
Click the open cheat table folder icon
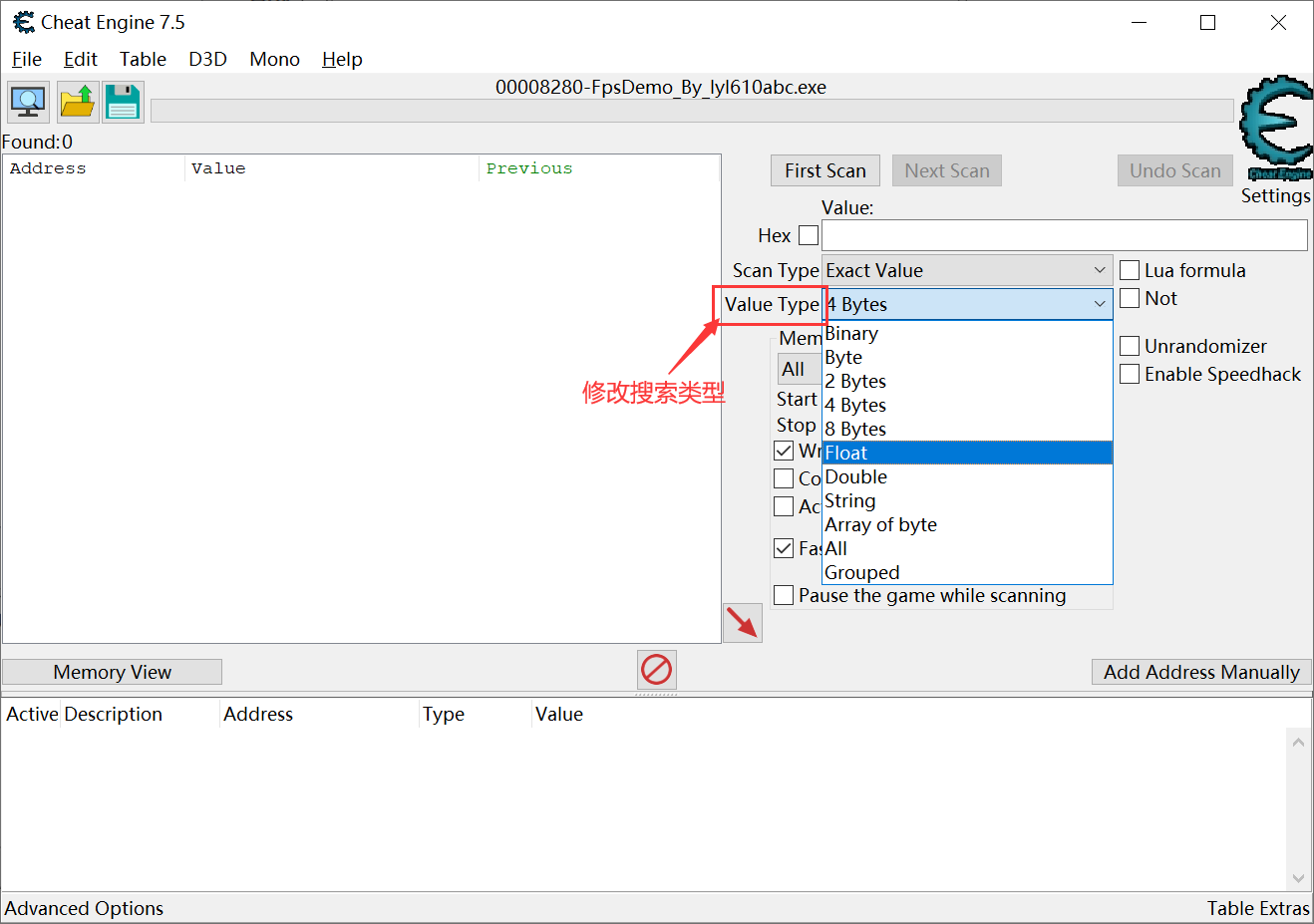tap(78, 102)
